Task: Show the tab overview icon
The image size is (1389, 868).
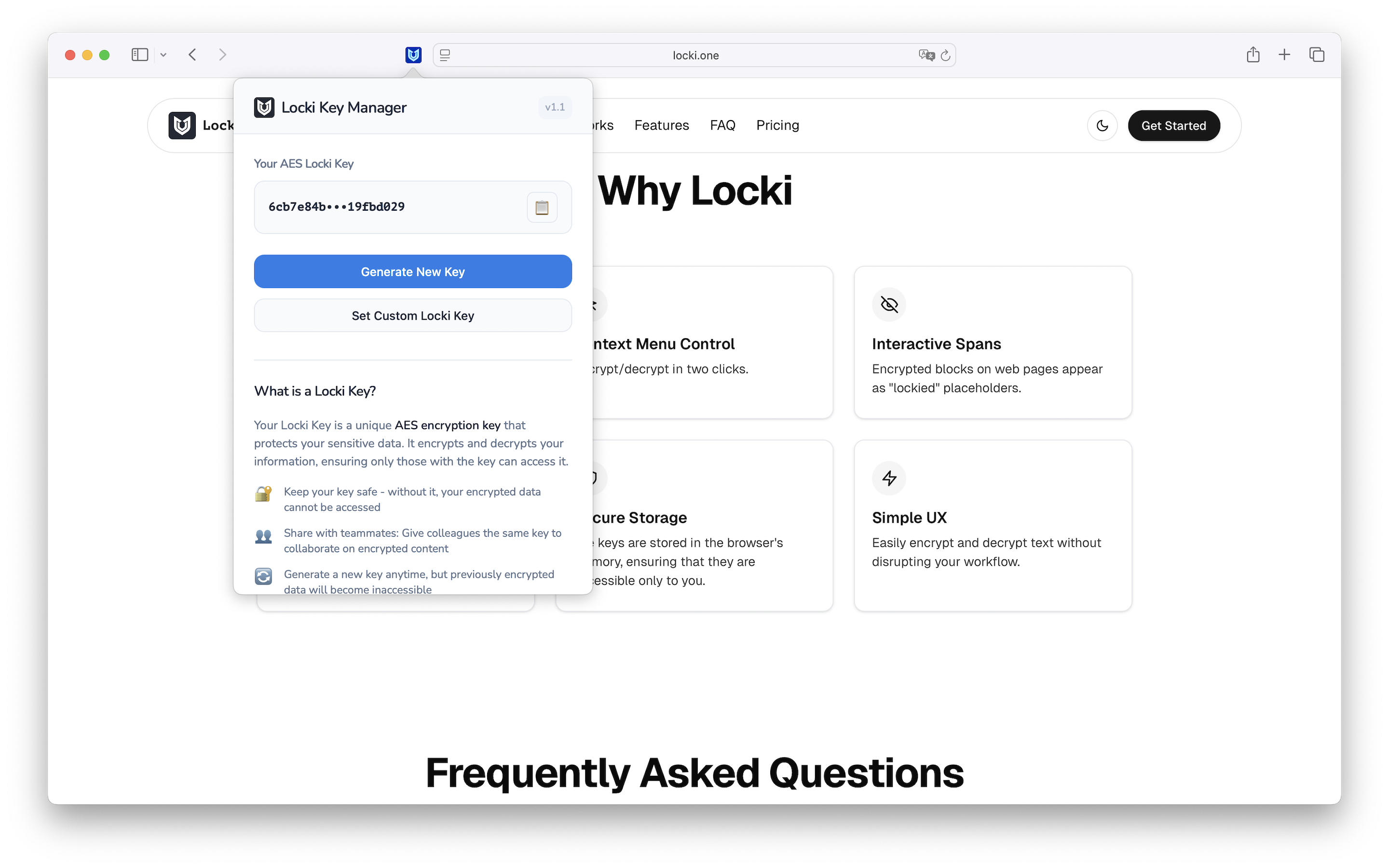Action: point(1317,55)
